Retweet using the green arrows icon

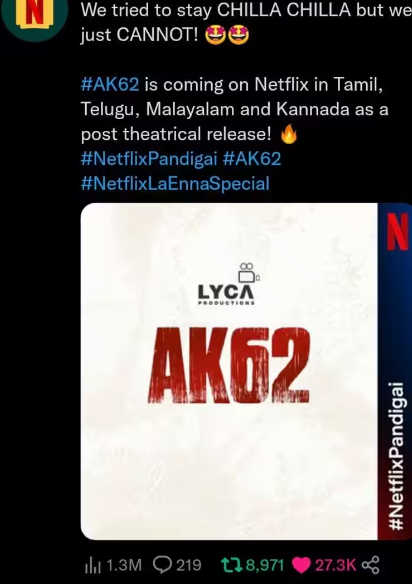pos(232,565)
